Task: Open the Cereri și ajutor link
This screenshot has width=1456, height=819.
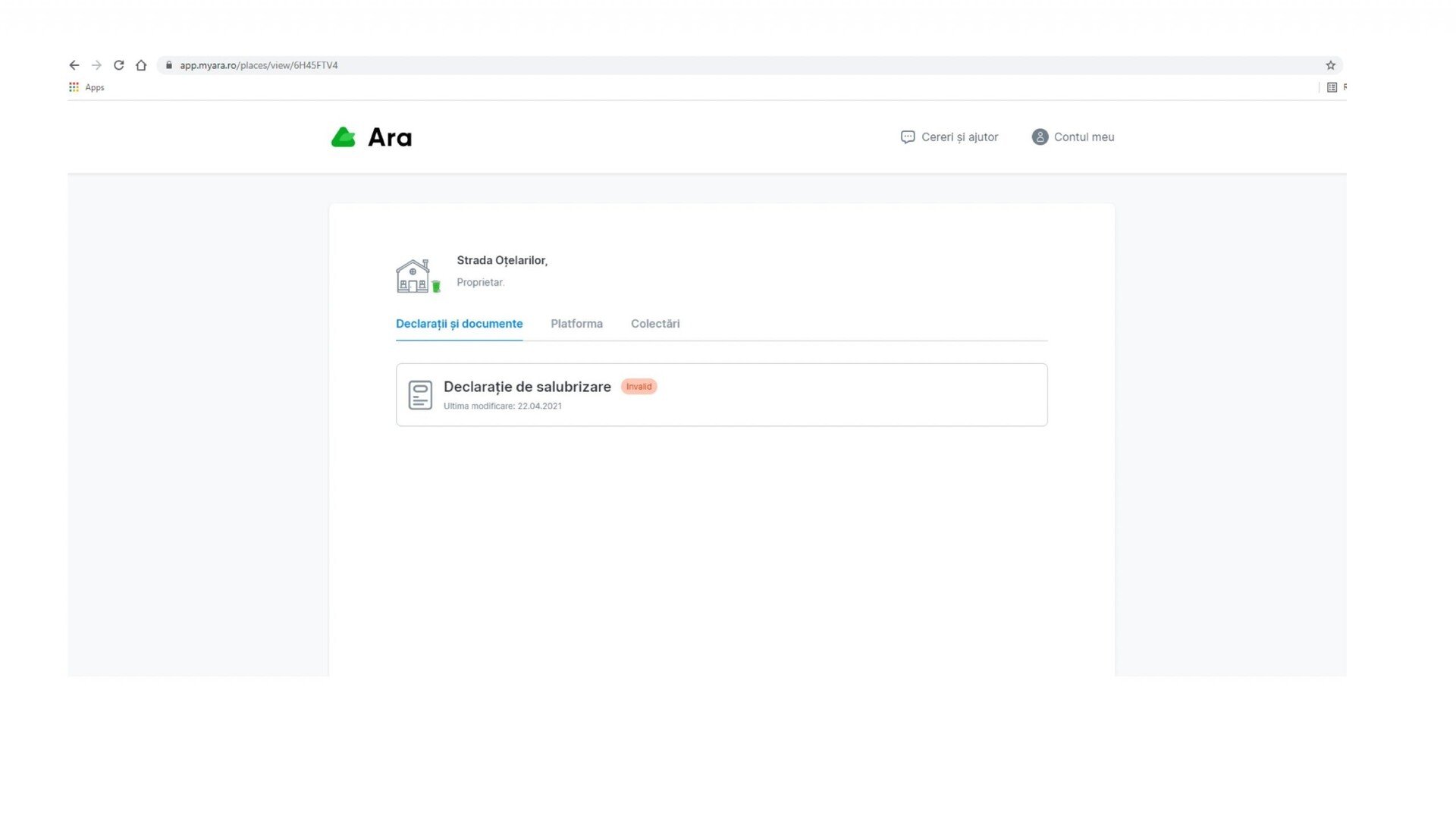Action: pos(959,137)
